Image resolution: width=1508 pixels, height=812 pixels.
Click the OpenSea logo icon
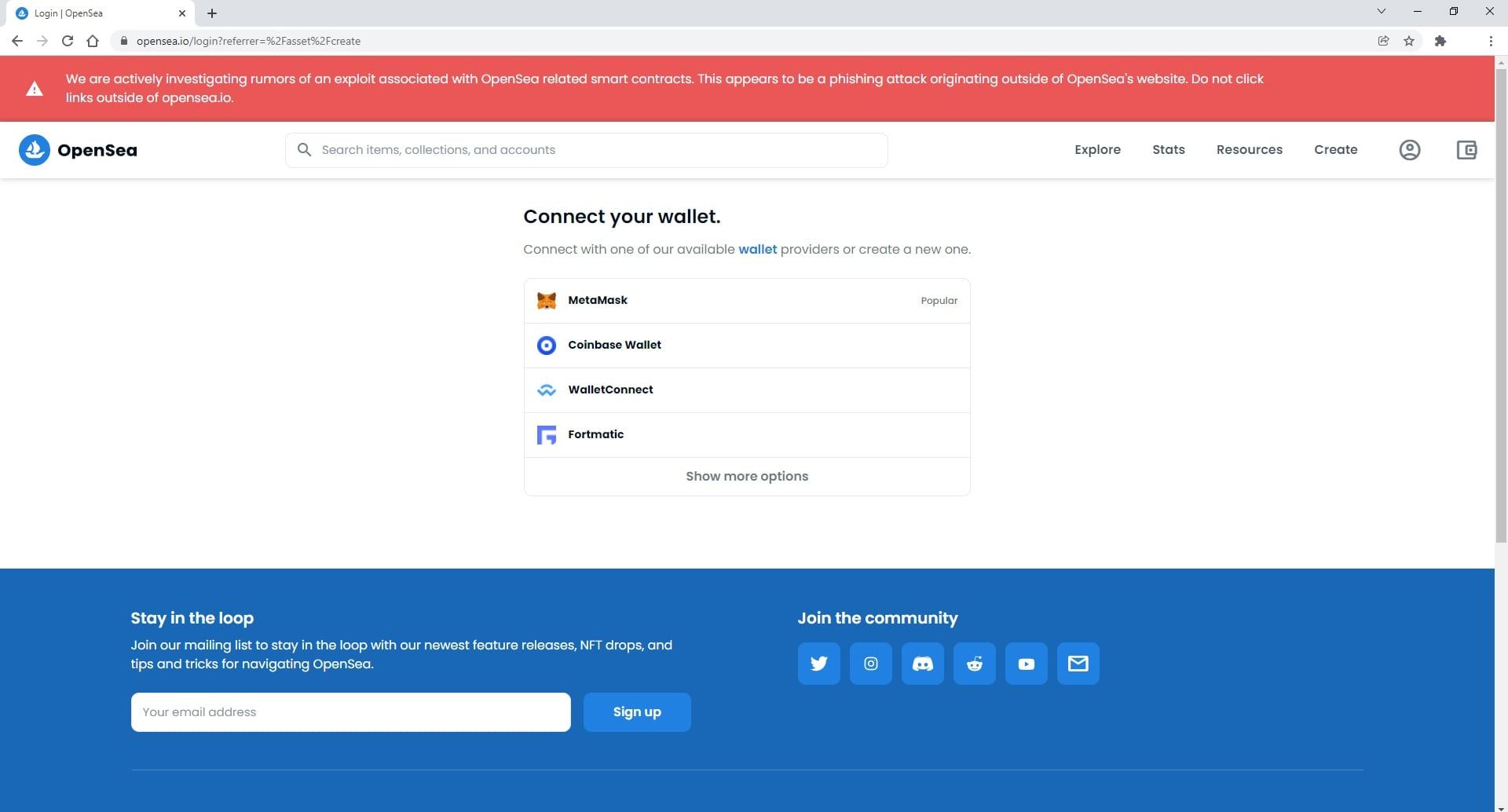coord(34,150)
